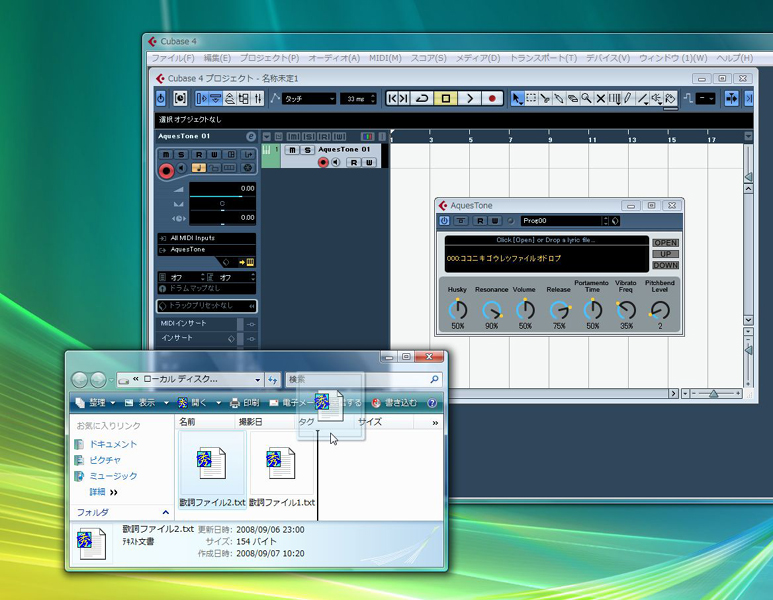
Task: Click DOWN button in AquesTone
Action: tap(666, 266)
